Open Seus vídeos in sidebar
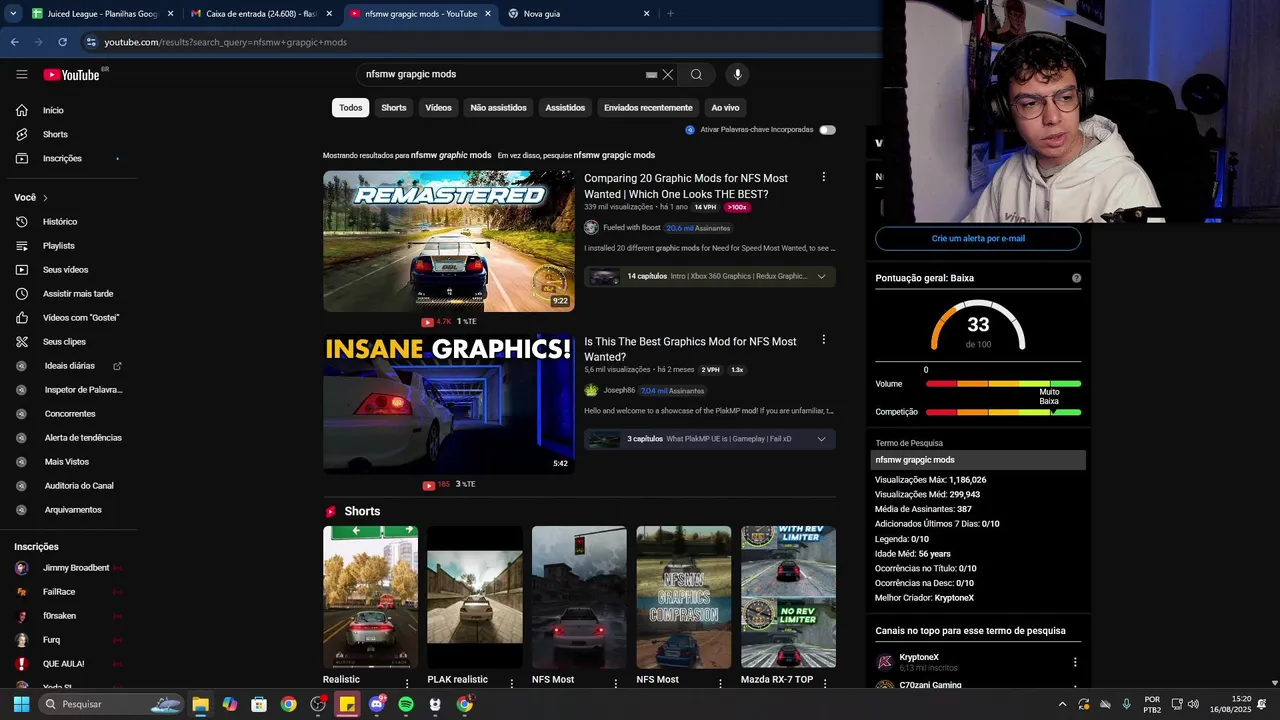This screenshot has height=720, width=1280. click(x=65, y=269)
